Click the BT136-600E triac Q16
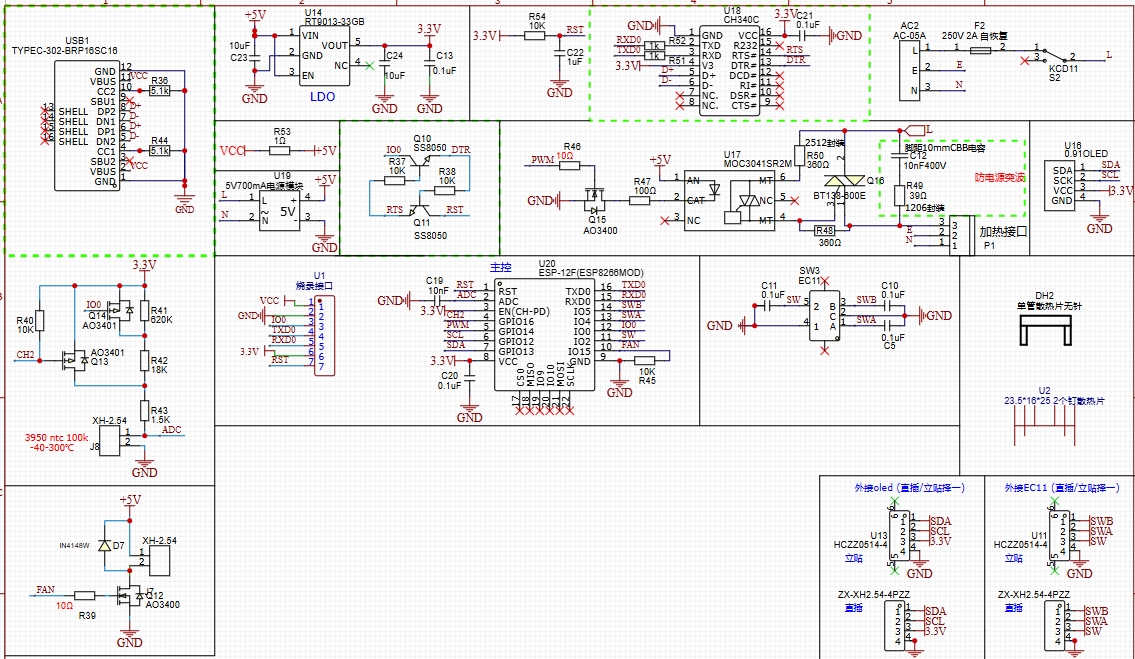Screen dimensions: 1135x659 pyautogui.click(x=840, y=182)
